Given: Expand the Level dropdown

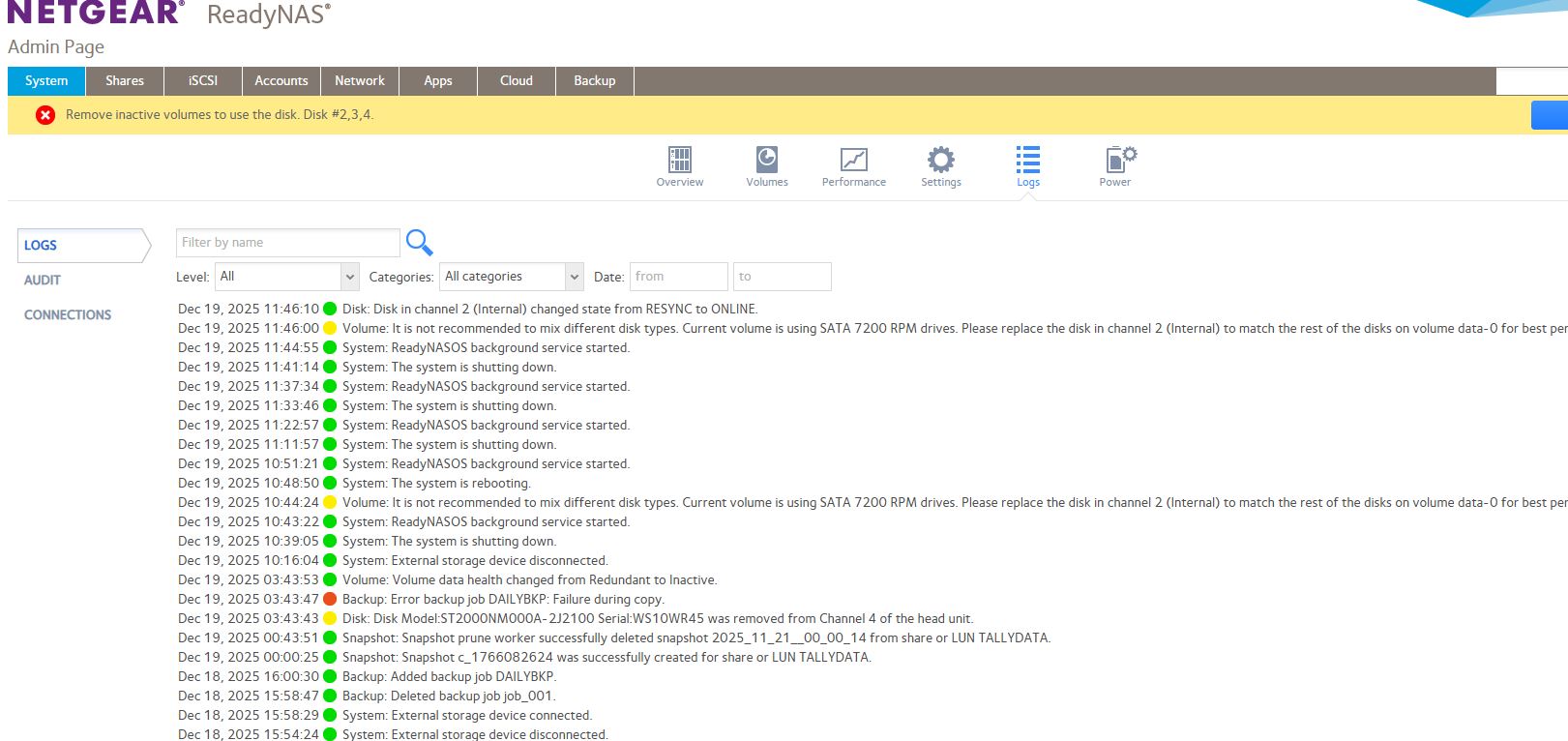Looking at the screenshot, I should (x=286, y=277).
